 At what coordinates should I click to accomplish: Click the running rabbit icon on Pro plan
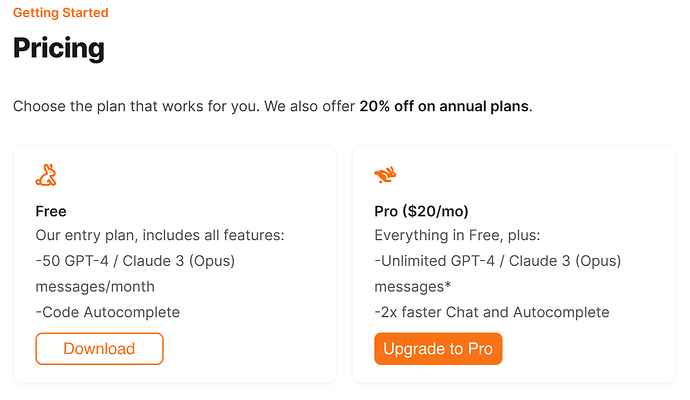385,175
